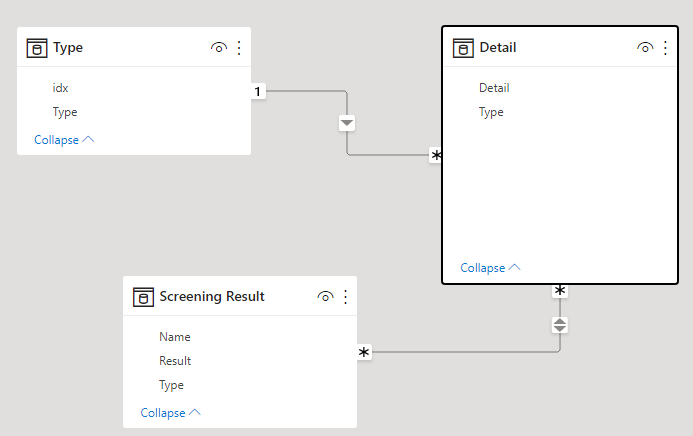Toggle visibility eye on Detail table
The image size is (693, 436).
645,47
